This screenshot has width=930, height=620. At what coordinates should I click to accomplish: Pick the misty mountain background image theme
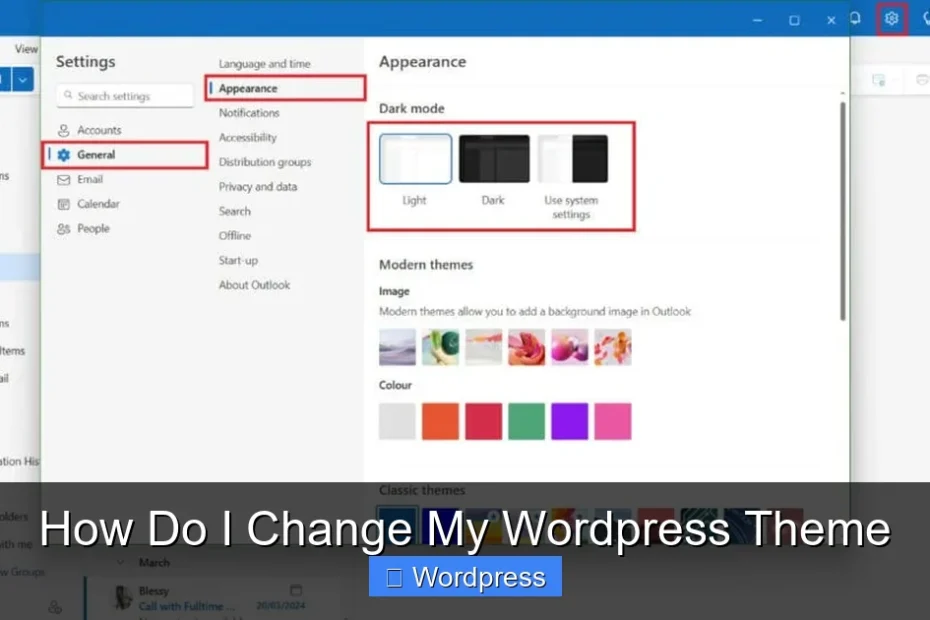click(397, 347)
